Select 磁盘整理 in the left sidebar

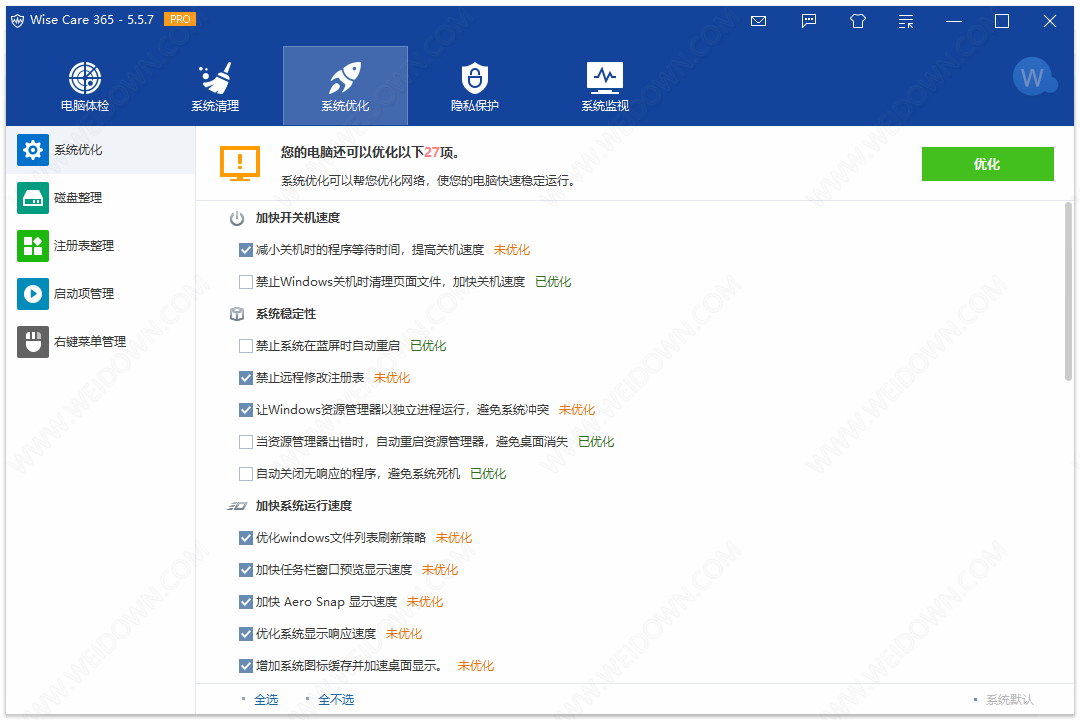[x=78, y=198]
